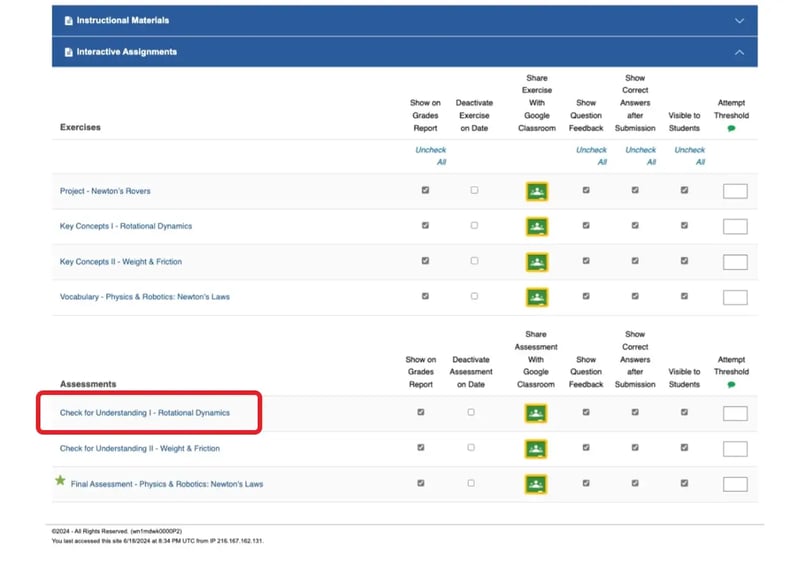Click Google Classroom icon for Check for Understanding II
This screenshot has height=569, width=800.
point(536,449)
